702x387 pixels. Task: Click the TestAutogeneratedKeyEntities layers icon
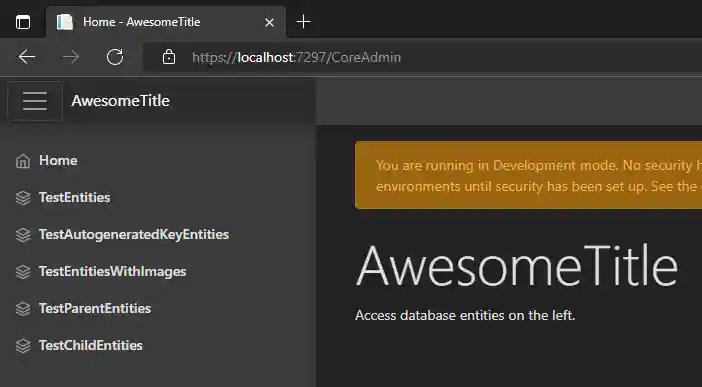click(x=23, y=235)
